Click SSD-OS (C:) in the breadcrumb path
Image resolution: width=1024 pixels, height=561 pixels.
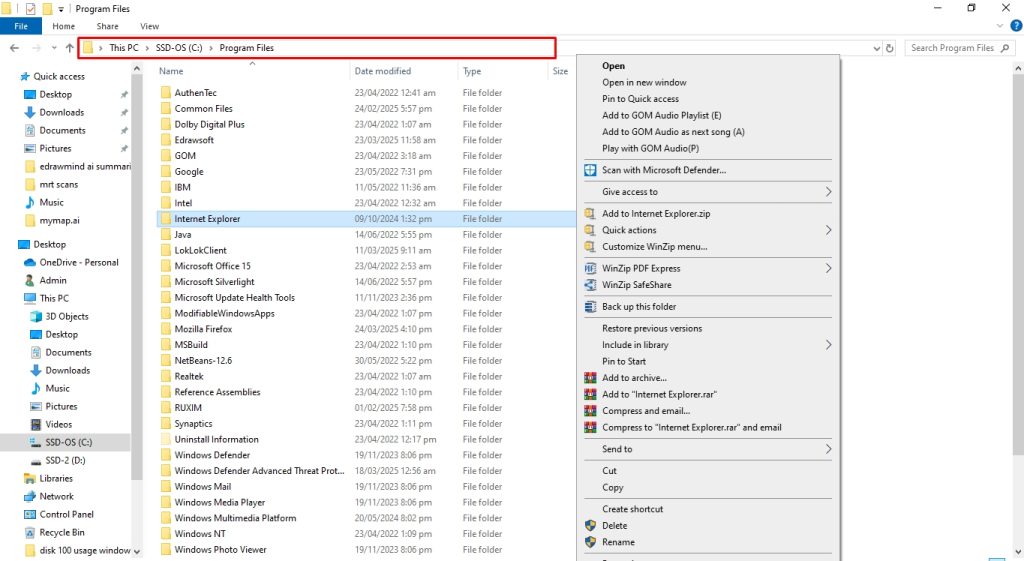pyautogui.click(x=179, y=48)
